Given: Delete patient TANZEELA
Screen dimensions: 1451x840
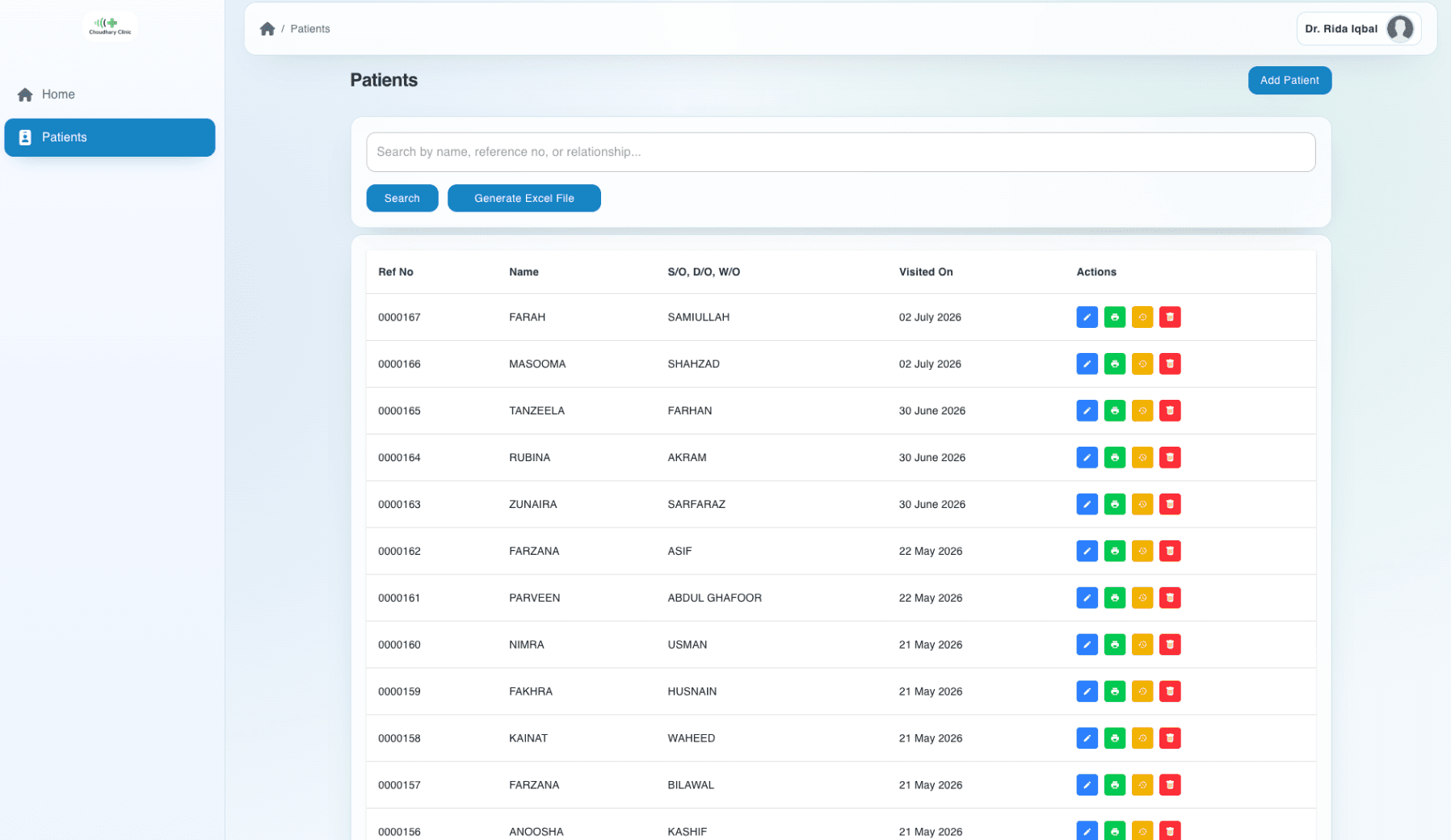Looking at the screenshot, I should pos(1169,411).
